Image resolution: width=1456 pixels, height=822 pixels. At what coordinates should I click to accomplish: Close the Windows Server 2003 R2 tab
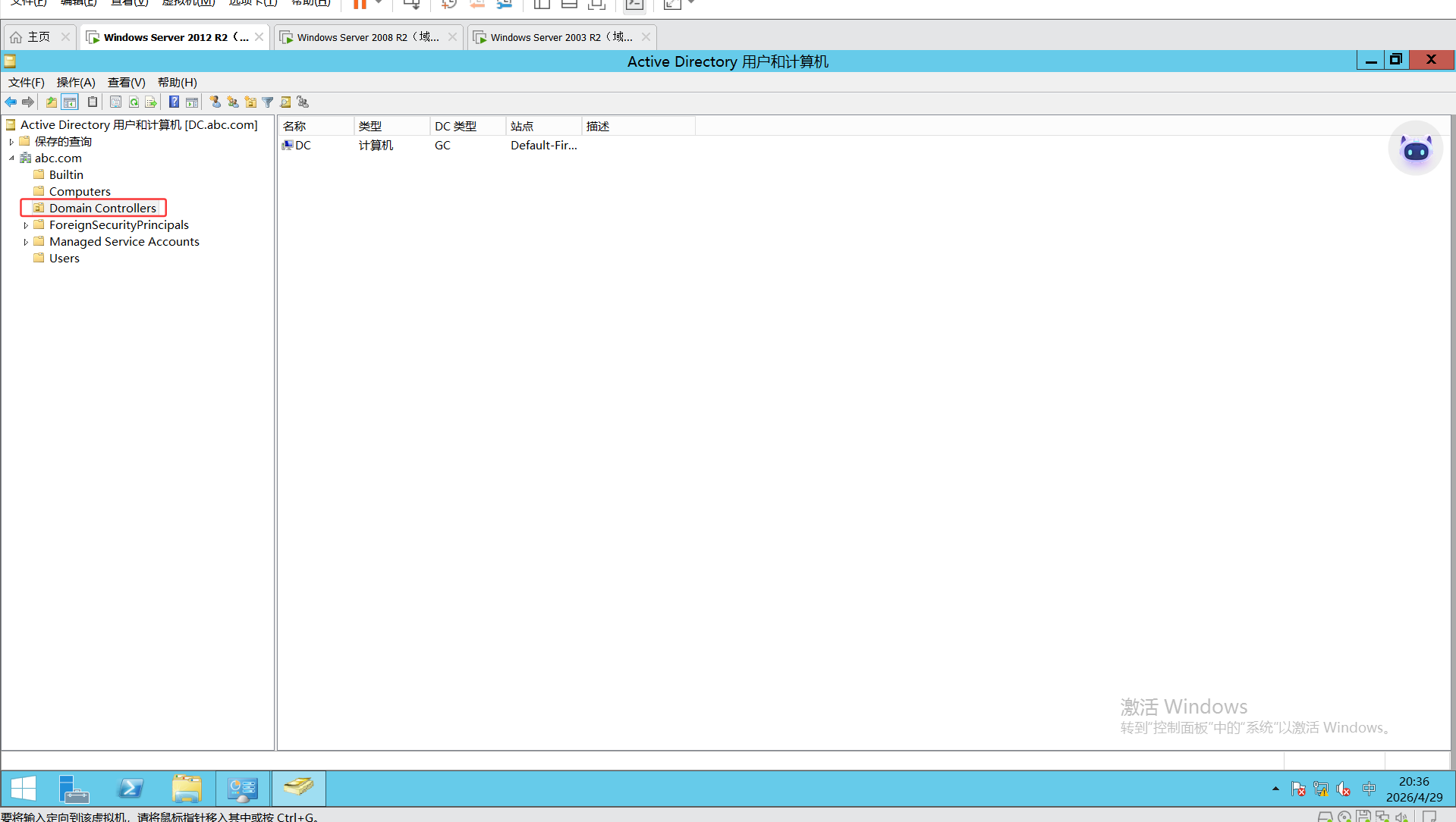tap(646, 37)
